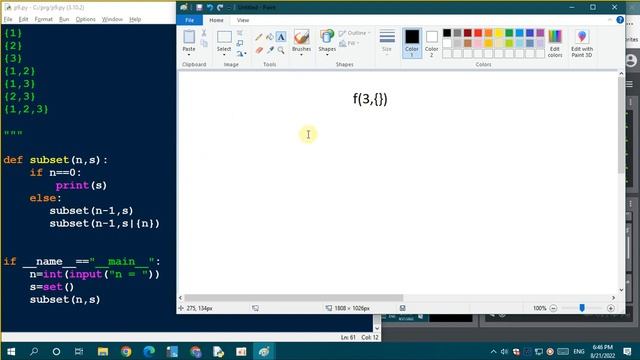Open File Explorer from the taskbar
The image size is (640, 360).
coord(103,351)
